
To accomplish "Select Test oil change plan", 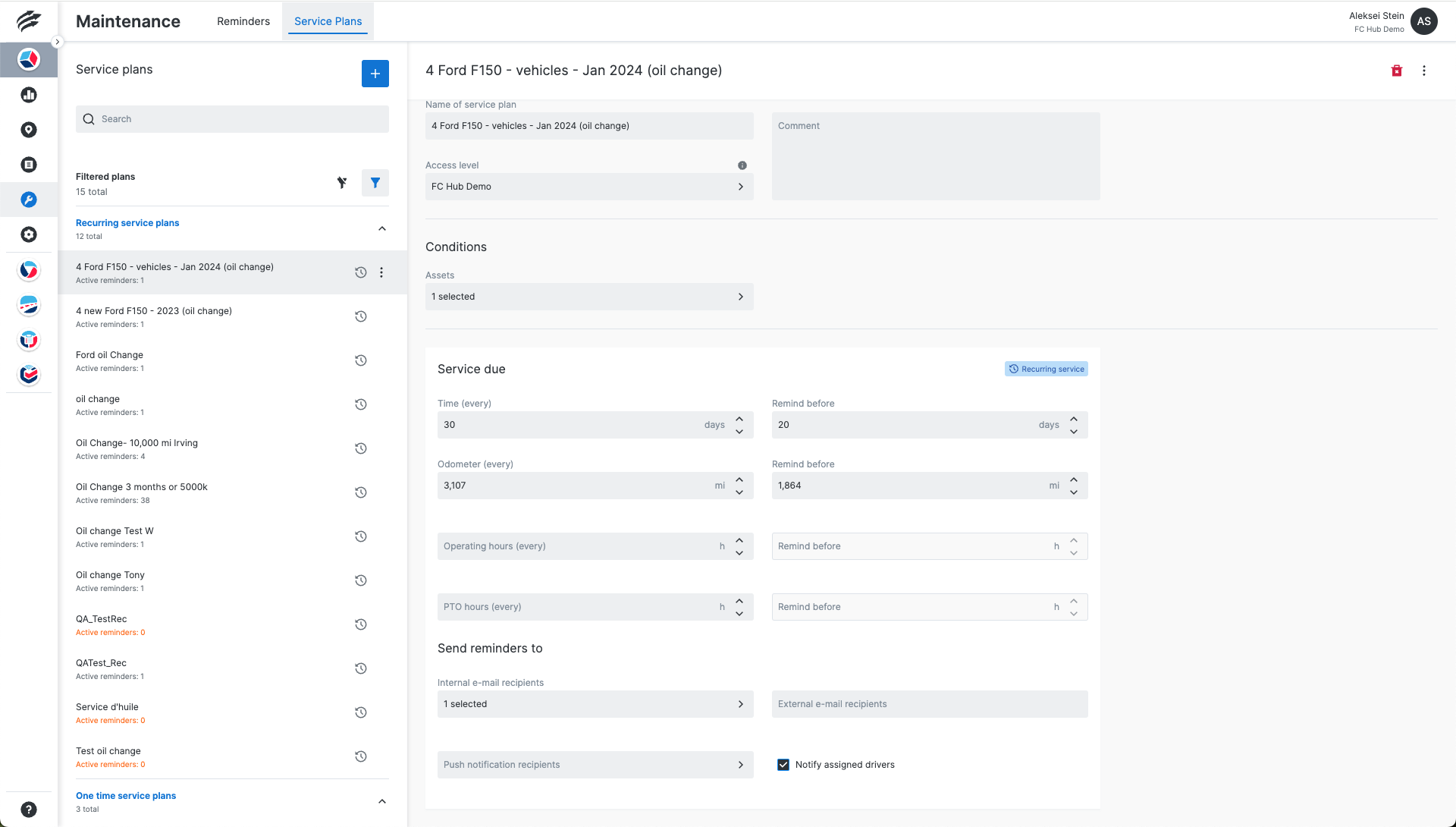I will (232, 757).
